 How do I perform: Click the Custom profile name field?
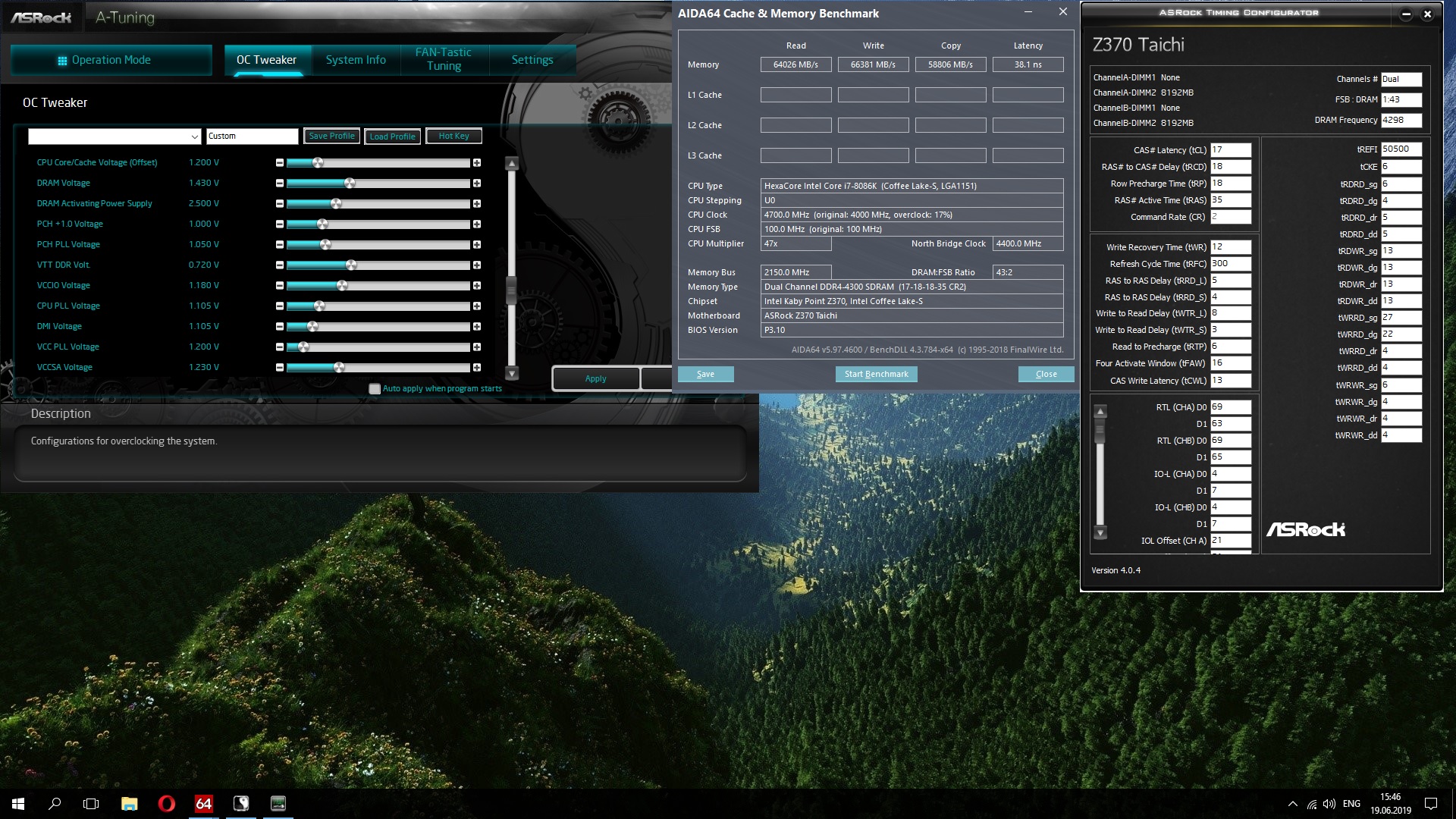(252, 136)
